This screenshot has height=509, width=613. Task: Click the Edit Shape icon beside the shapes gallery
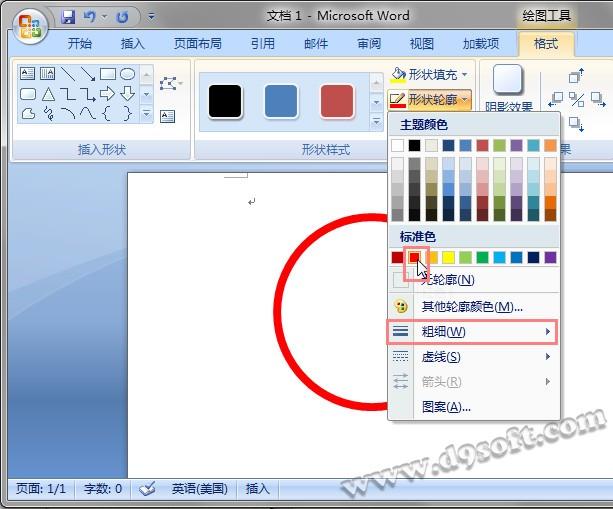(168, 82)
